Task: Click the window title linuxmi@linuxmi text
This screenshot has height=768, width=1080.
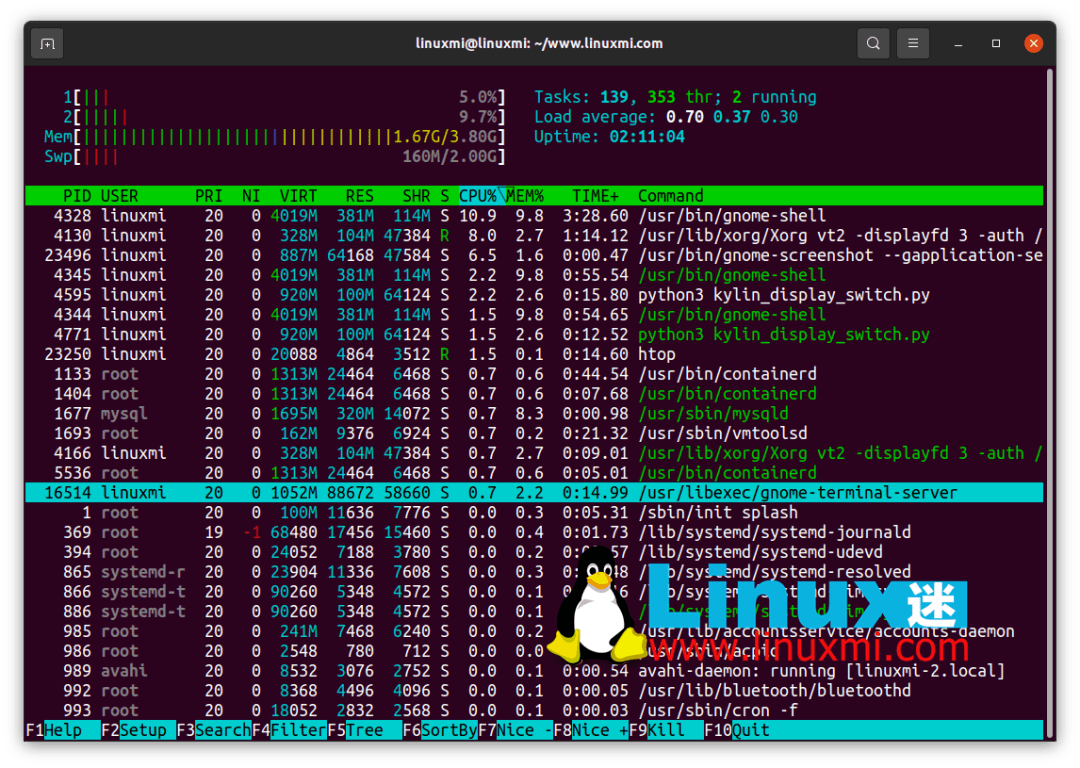Action: [539, 43]
